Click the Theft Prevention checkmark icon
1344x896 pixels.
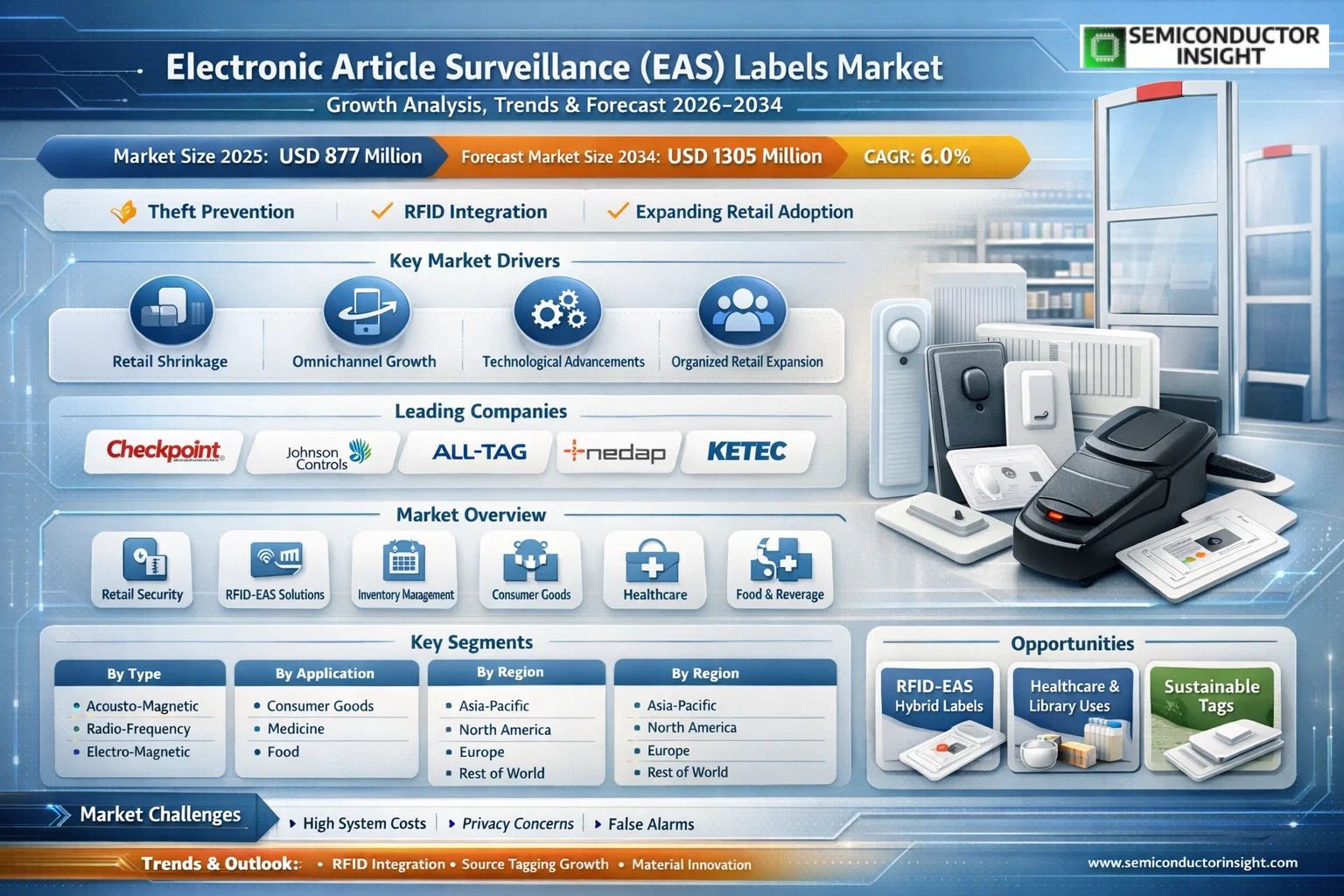[123, 211]
